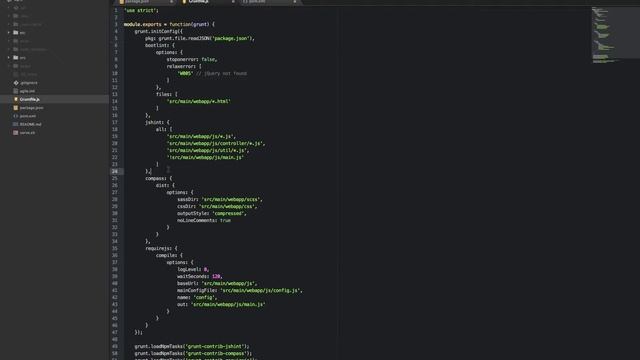Image resolution: width=640 pixels, height=360 pixels.
Task: Click the Gruntfile.js icon in sidebar
Action: tap(16, 99)
